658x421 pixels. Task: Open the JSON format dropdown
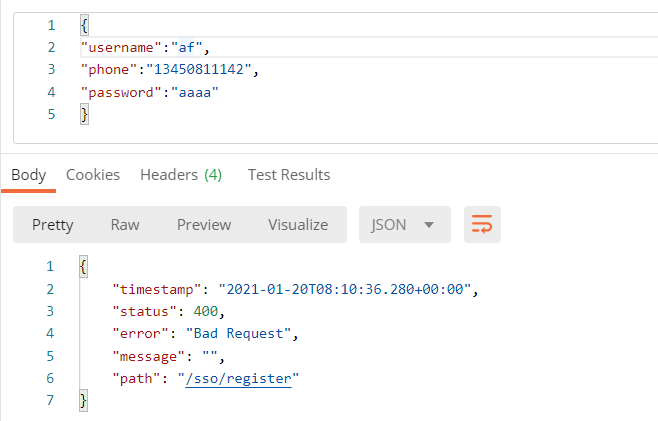coord(404,225)
